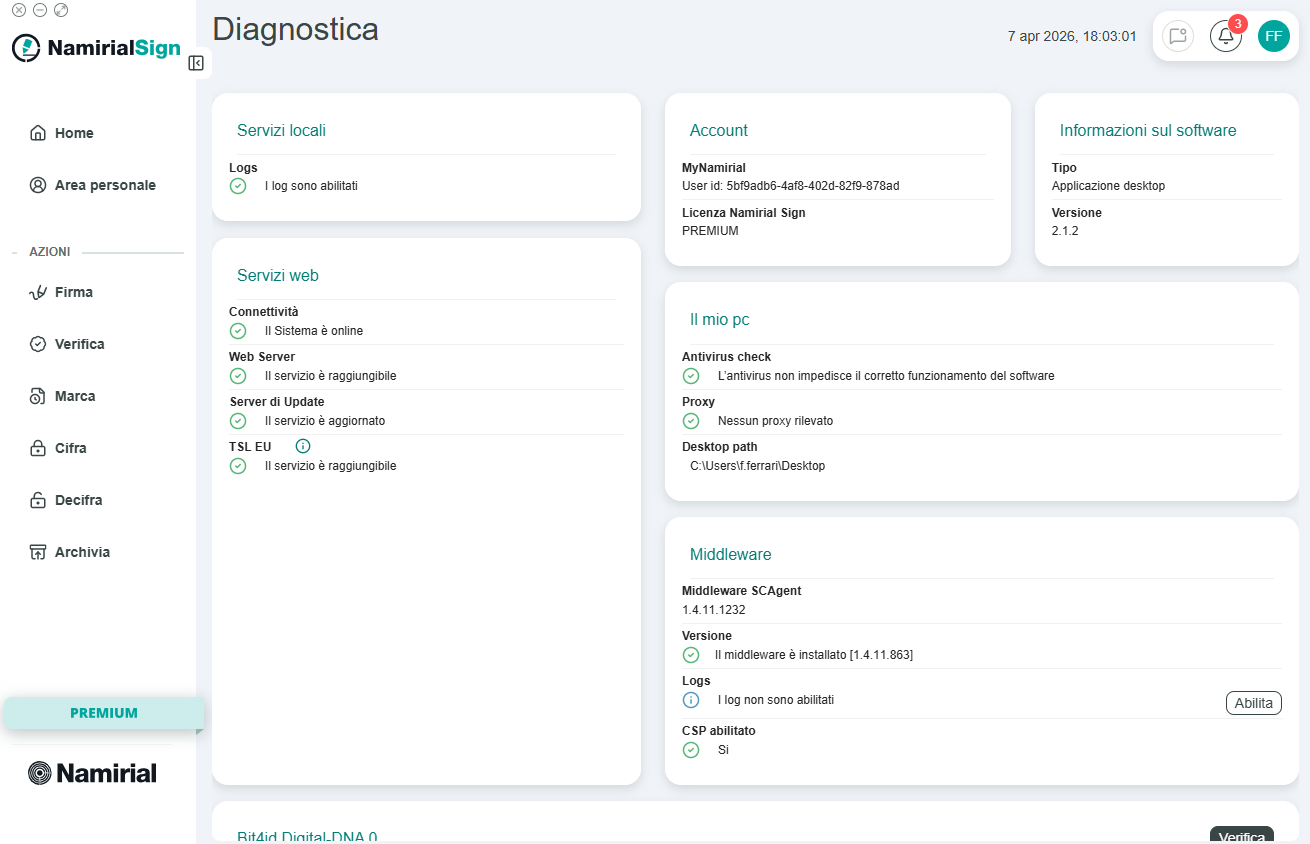
Task: Enable middleware logs with Abilita button
Action: coord(1254,703)
